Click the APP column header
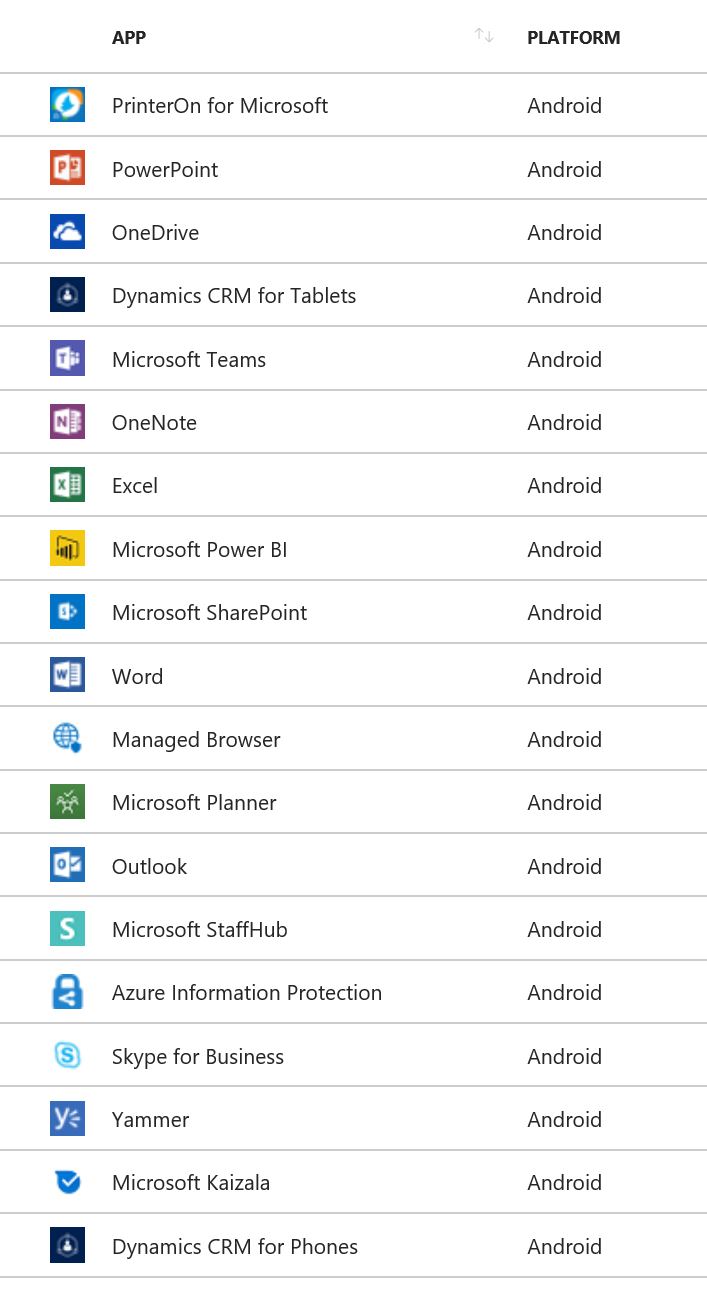Image resolution: width=707 pixels, height=1311 pixels. (128, 37)
